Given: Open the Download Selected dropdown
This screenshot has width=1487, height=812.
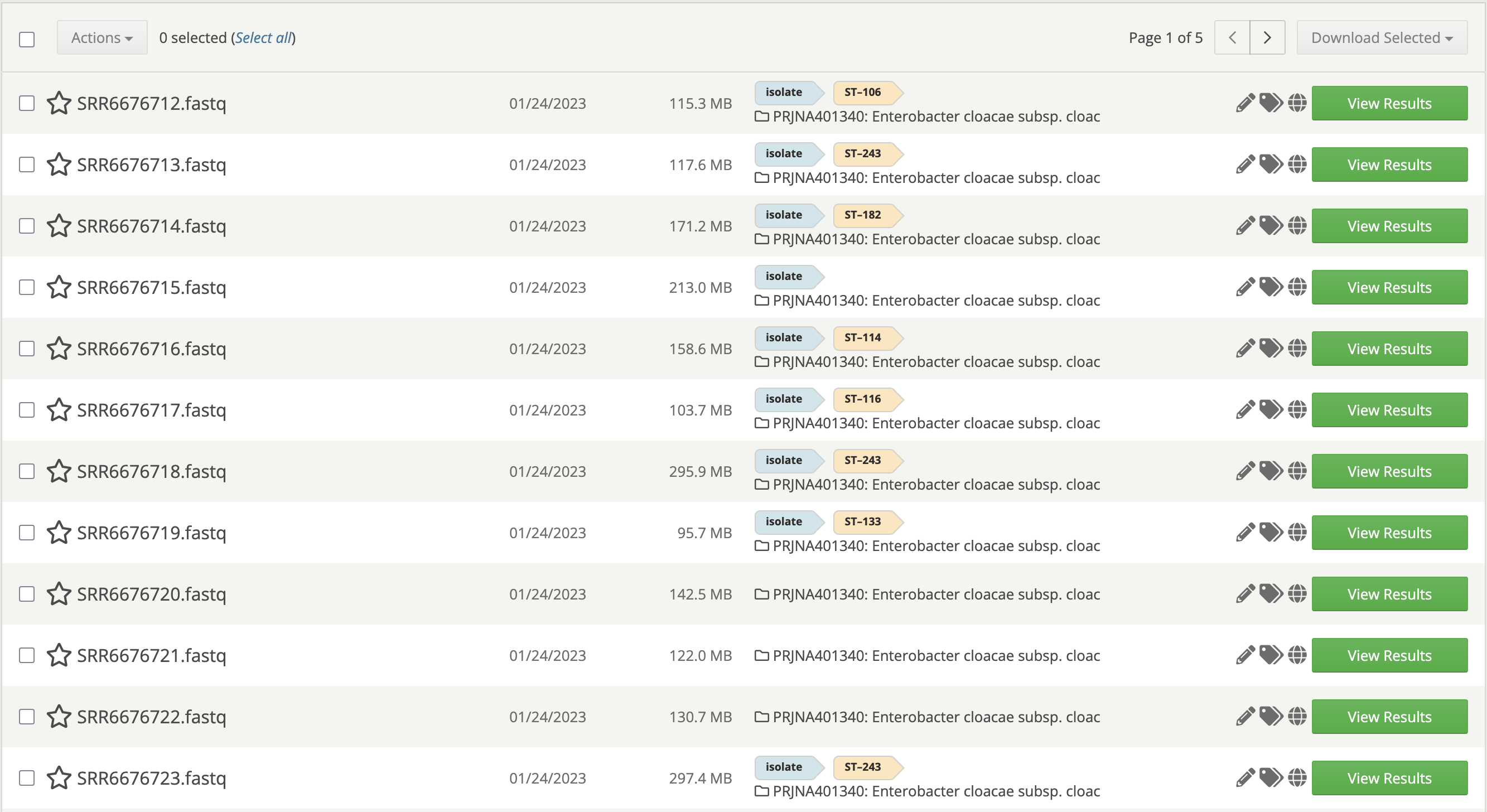Looking at the screenshot, I should pos(1382,37).
